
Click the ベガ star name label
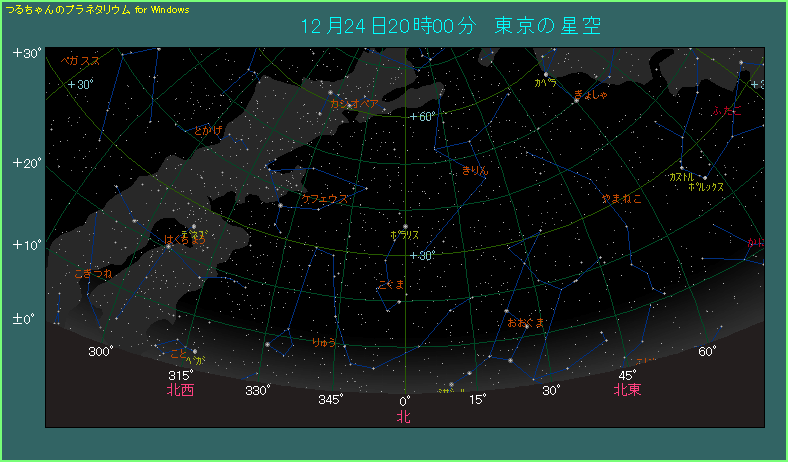click(x=195, y=359)
